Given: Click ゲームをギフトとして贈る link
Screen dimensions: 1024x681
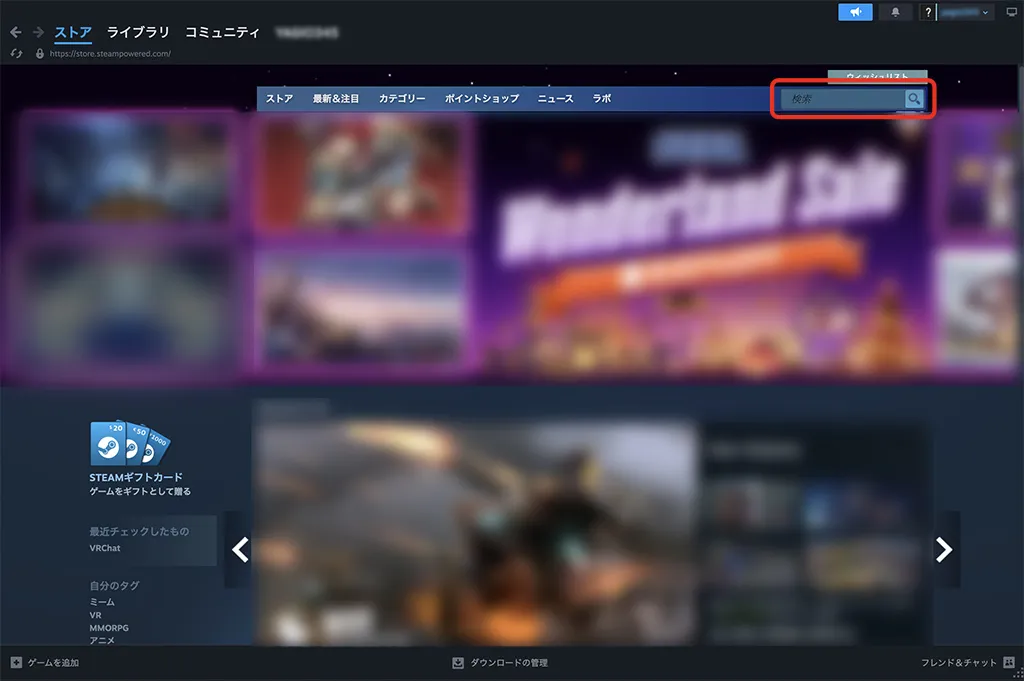Looking at the screenshot, I should pyautogui.click(x=140, y=491).
